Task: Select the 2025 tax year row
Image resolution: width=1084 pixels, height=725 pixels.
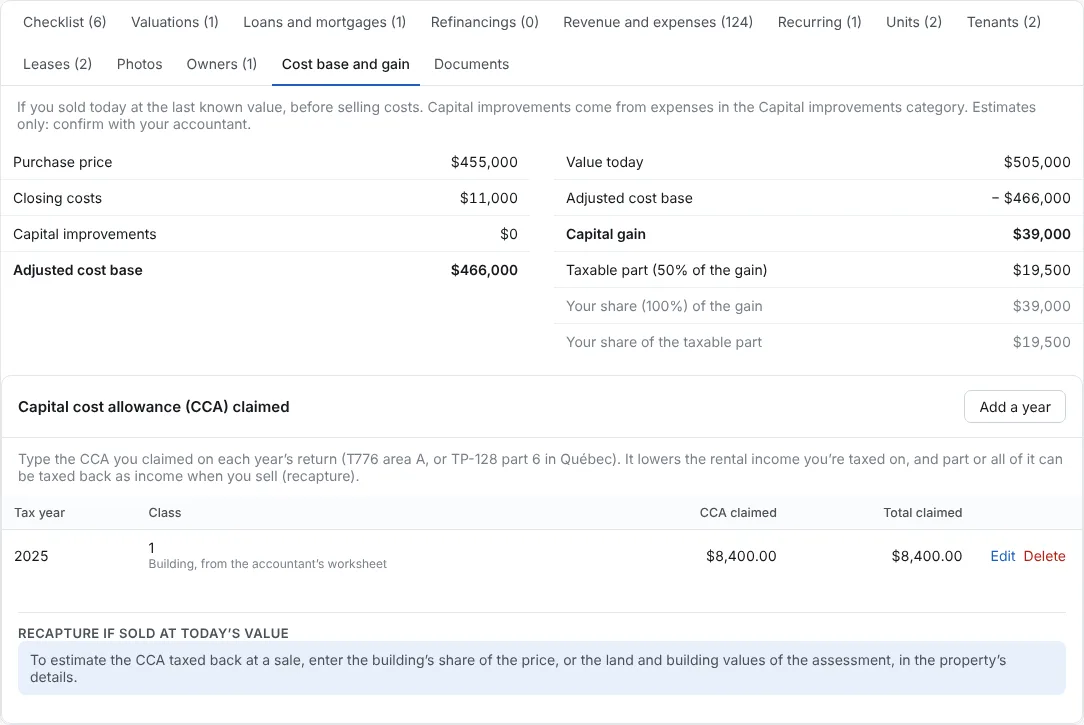Action: point(542,556)
